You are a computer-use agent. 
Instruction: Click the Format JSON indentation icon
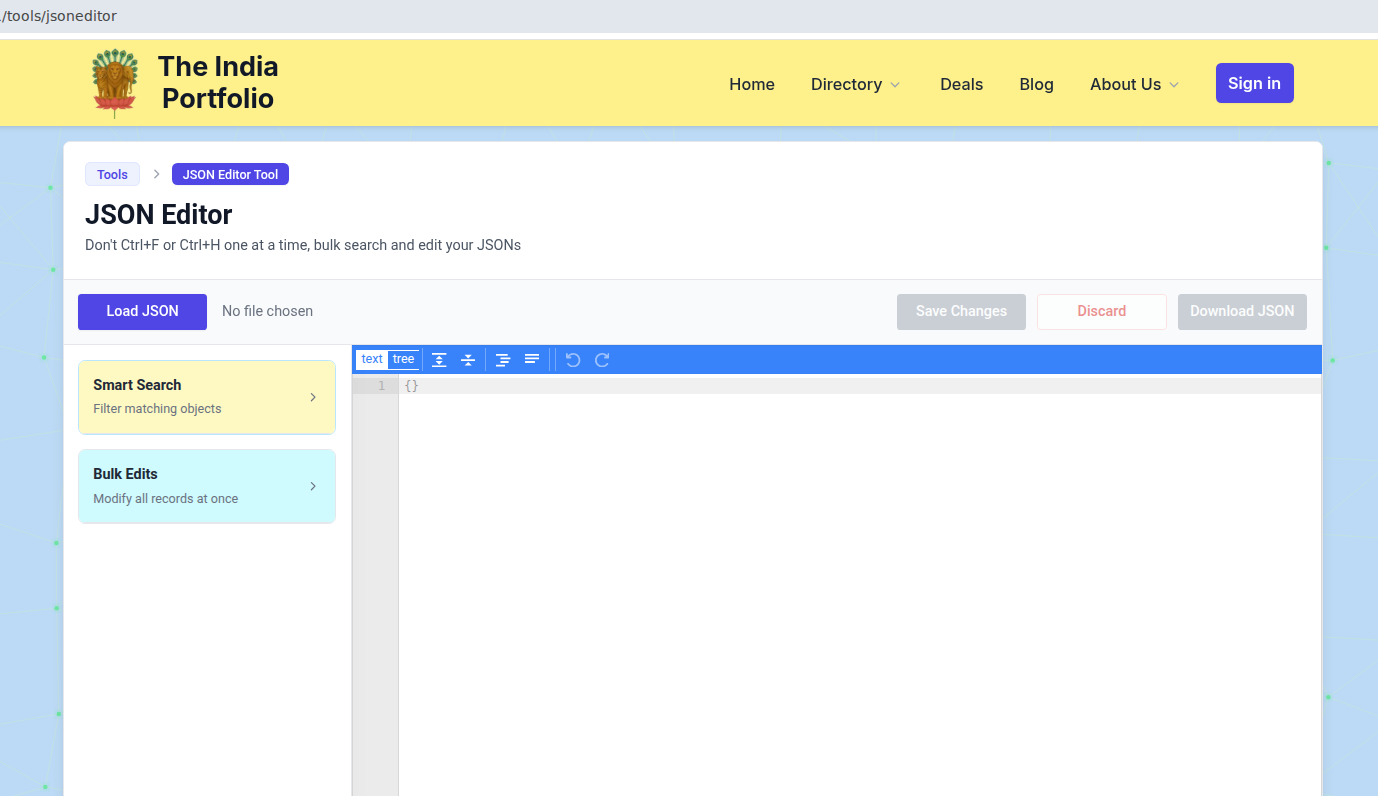pyautogui.click(x=503, y=359)
